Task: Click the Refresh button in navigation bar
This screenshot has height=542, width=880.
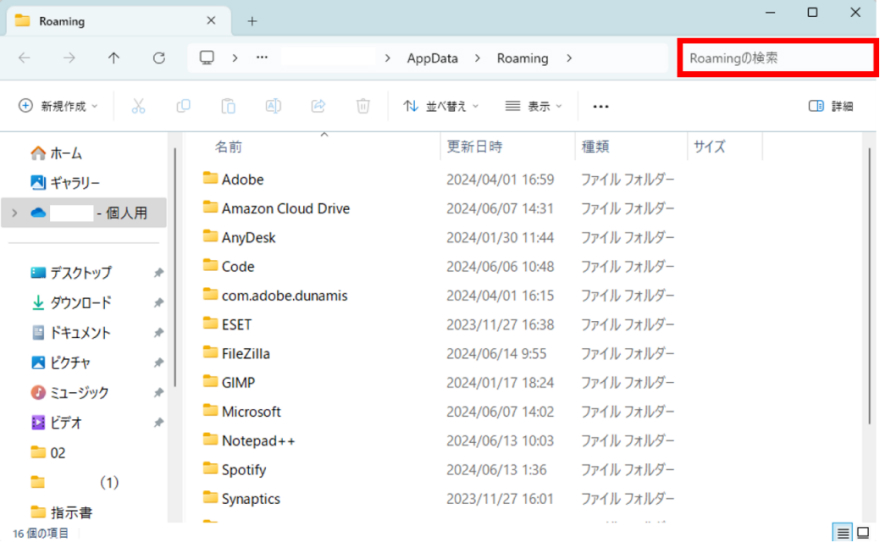Action: [x=159, y=58]
